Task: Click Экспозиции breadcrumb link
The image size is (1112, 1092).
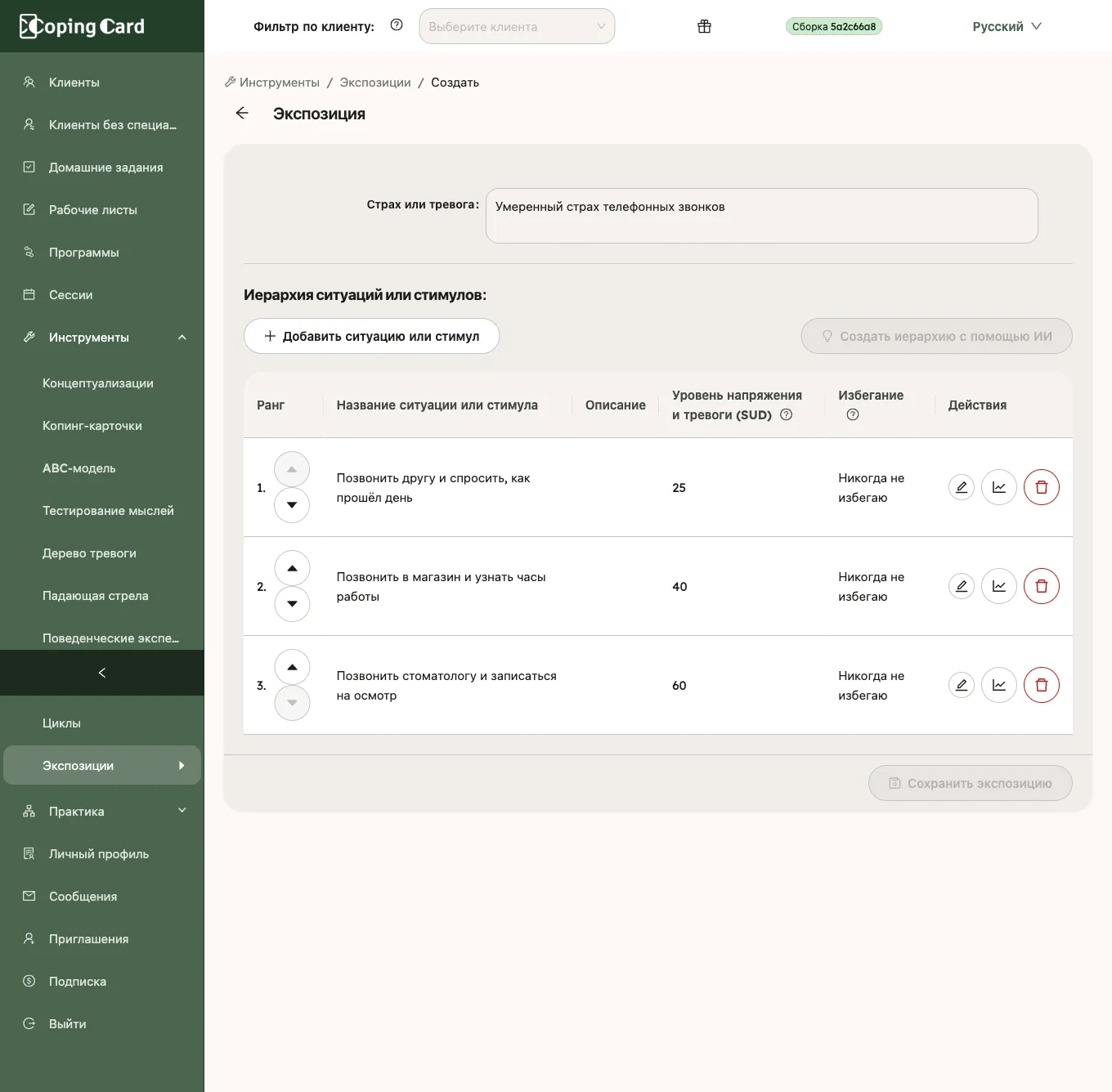Action: pos(375,83)
